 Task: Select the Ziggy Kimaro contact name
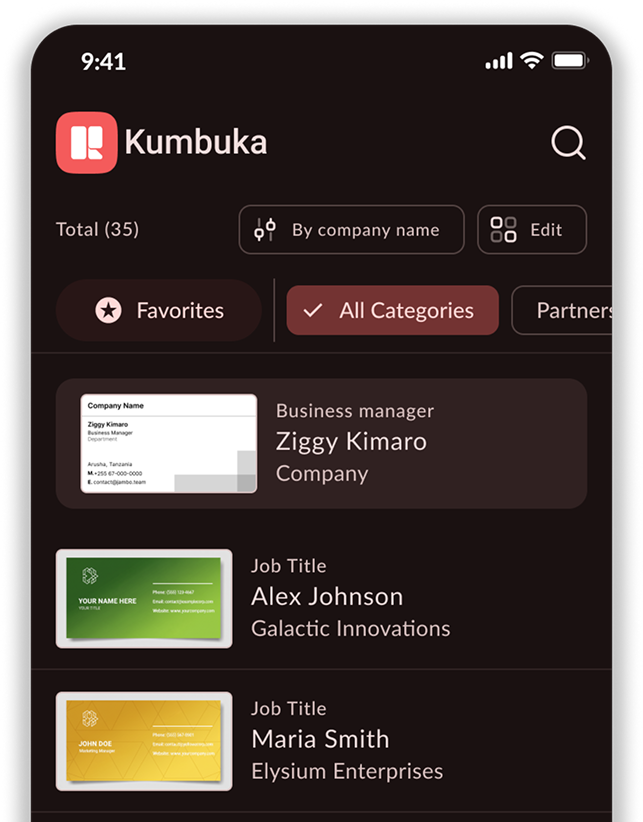[x=351, y=441]
